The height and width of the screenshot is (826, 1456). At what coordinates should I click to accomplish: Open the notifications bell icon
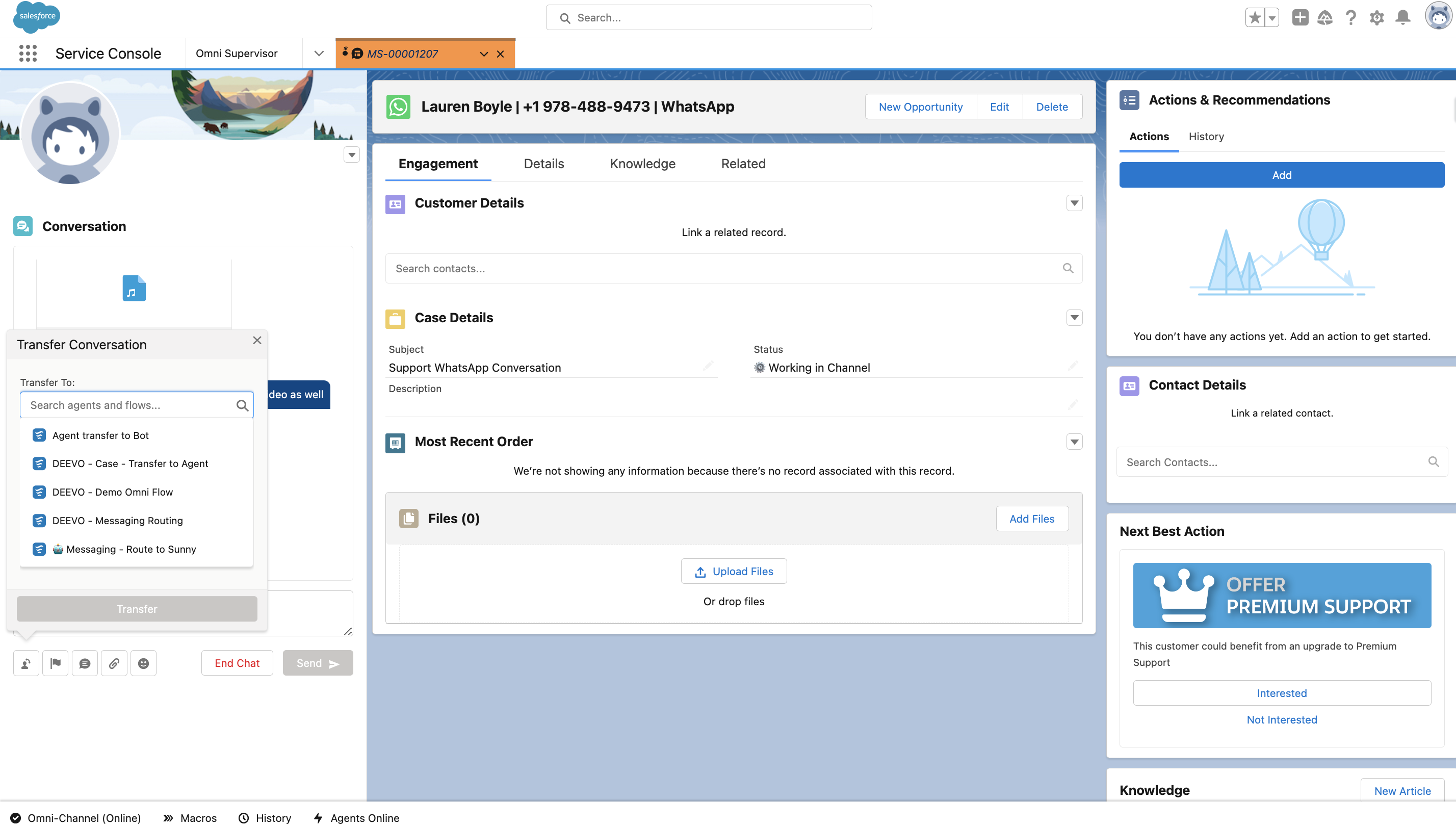coord(1402,17)
